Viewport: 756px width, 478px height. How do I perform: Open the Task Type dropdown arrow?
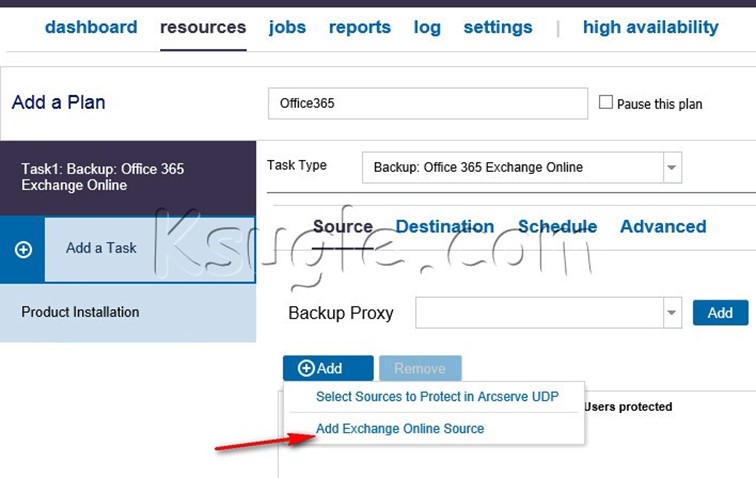[672, 167]
